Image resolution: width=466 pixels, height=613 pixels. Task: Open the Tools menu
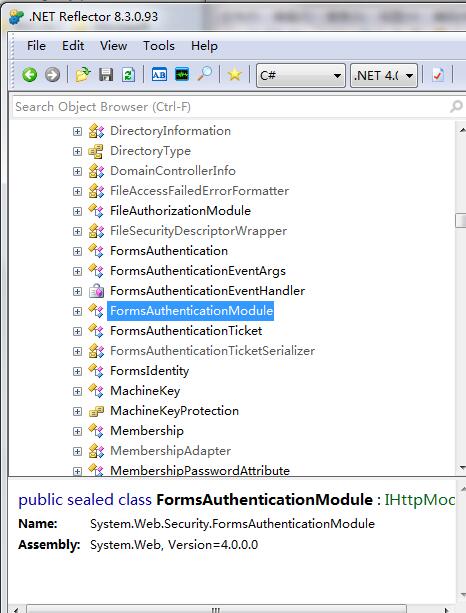(159, 46)
